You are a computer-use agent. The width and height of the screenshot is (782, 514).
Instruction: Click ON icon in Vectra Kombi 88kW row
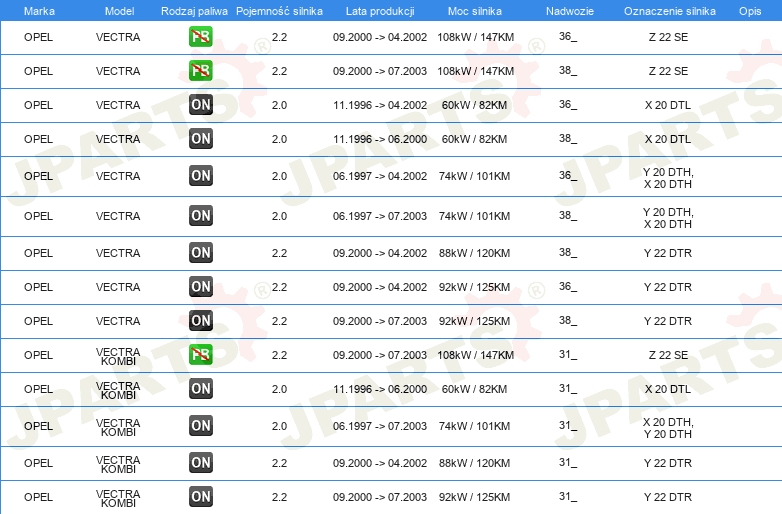[x=200, y=462]
